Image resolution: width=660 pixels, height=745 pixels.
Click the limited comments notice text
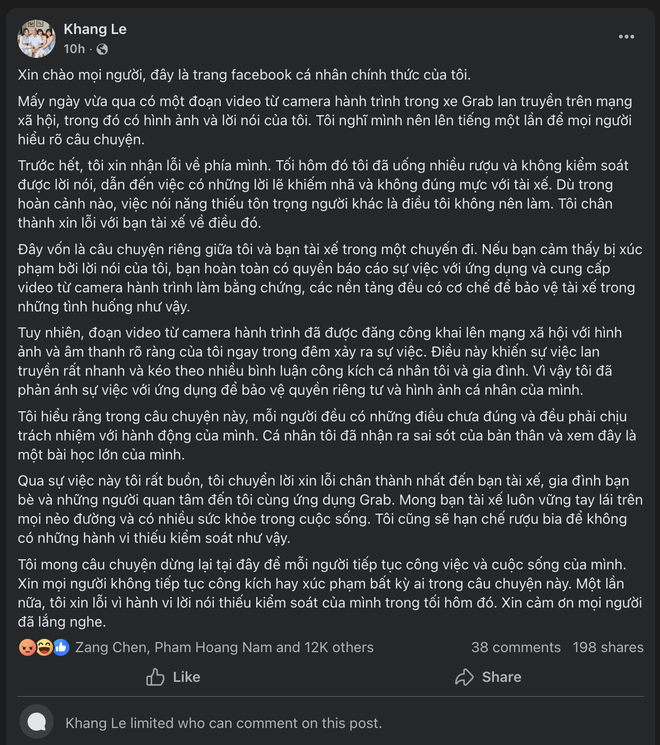point(223,723)
